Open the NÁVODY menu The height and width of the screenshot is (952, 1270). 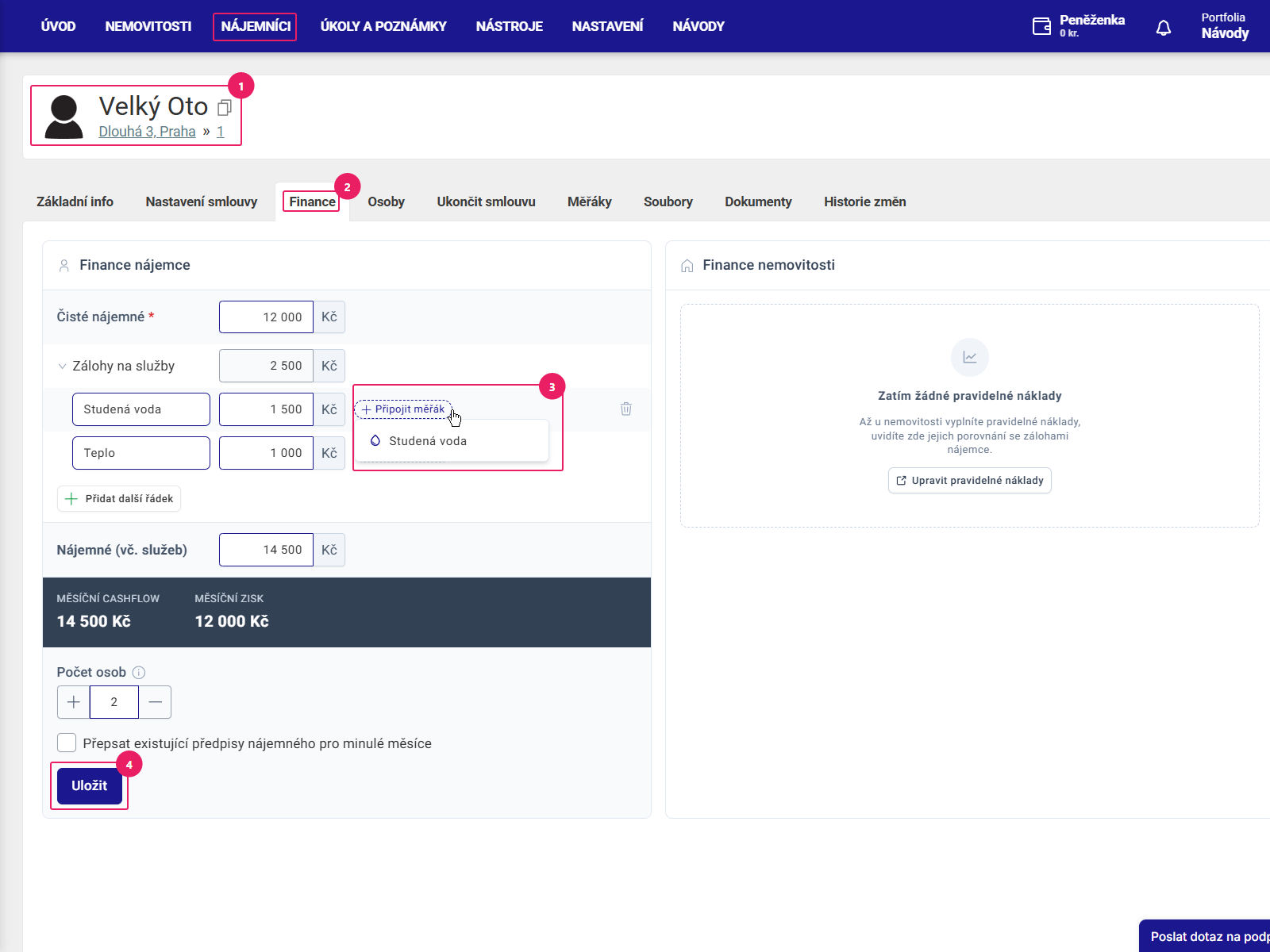698,26
